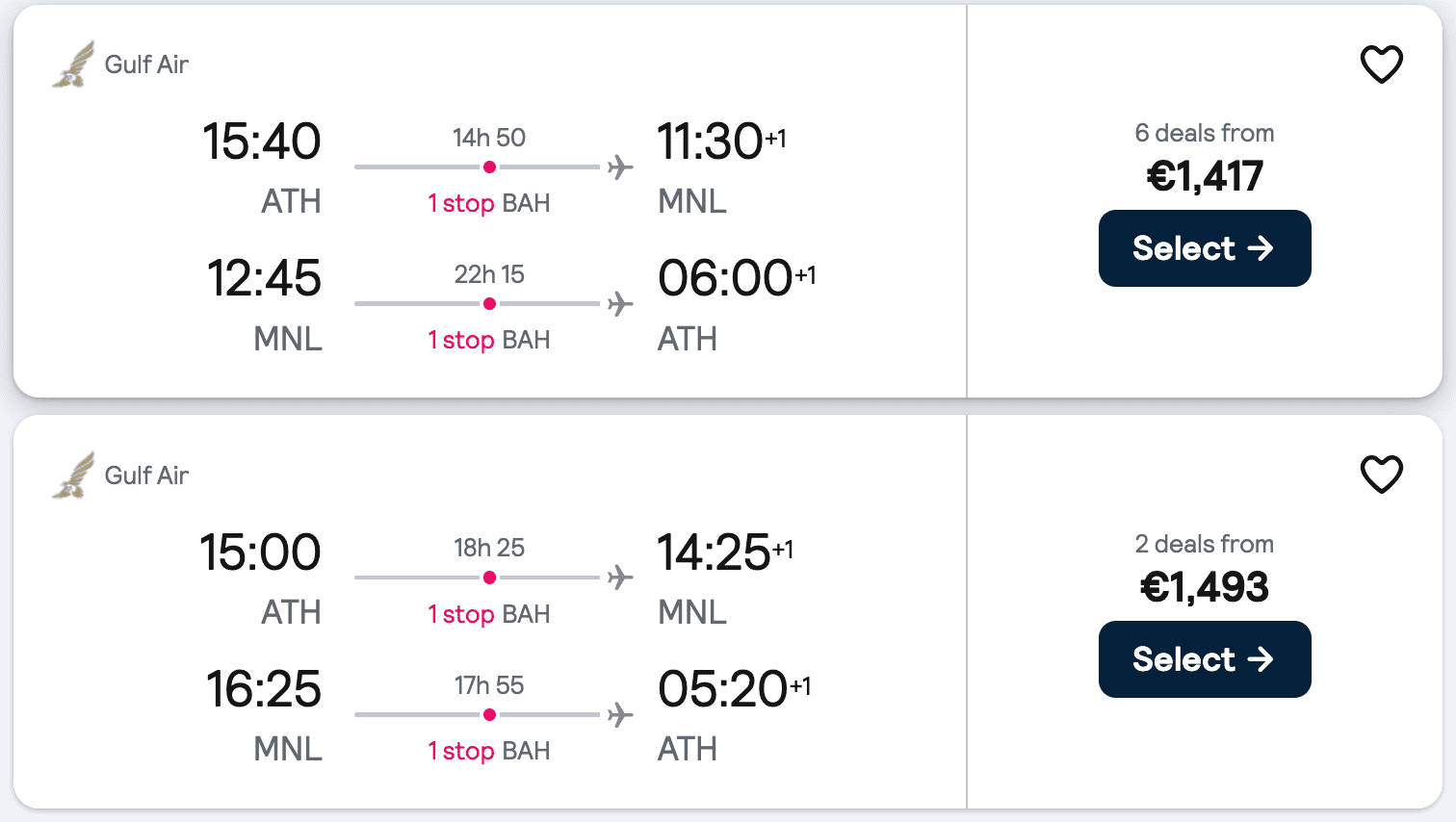Save the €1,417 flight with heart icon
This screenshot has width=1456, height=822.
pyautogui.click(x=1381, y=64)
